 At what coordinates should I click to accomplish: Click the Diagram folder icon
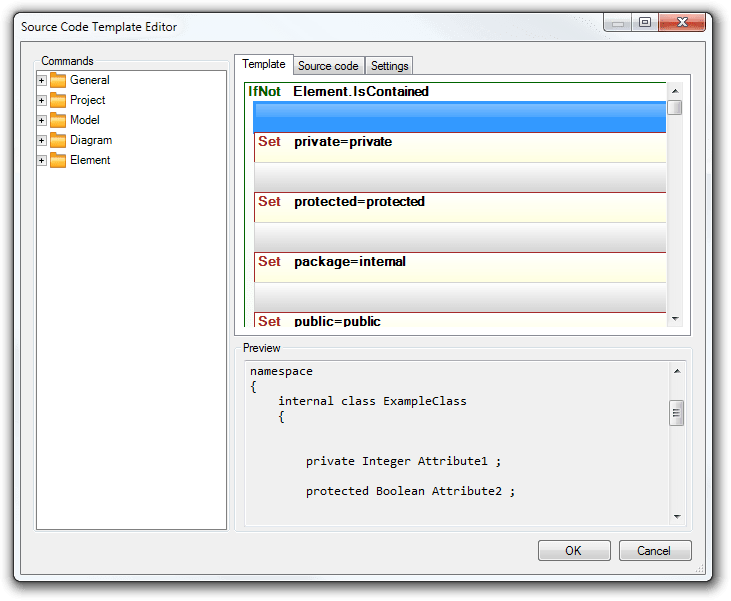click(x=58, y=140)
